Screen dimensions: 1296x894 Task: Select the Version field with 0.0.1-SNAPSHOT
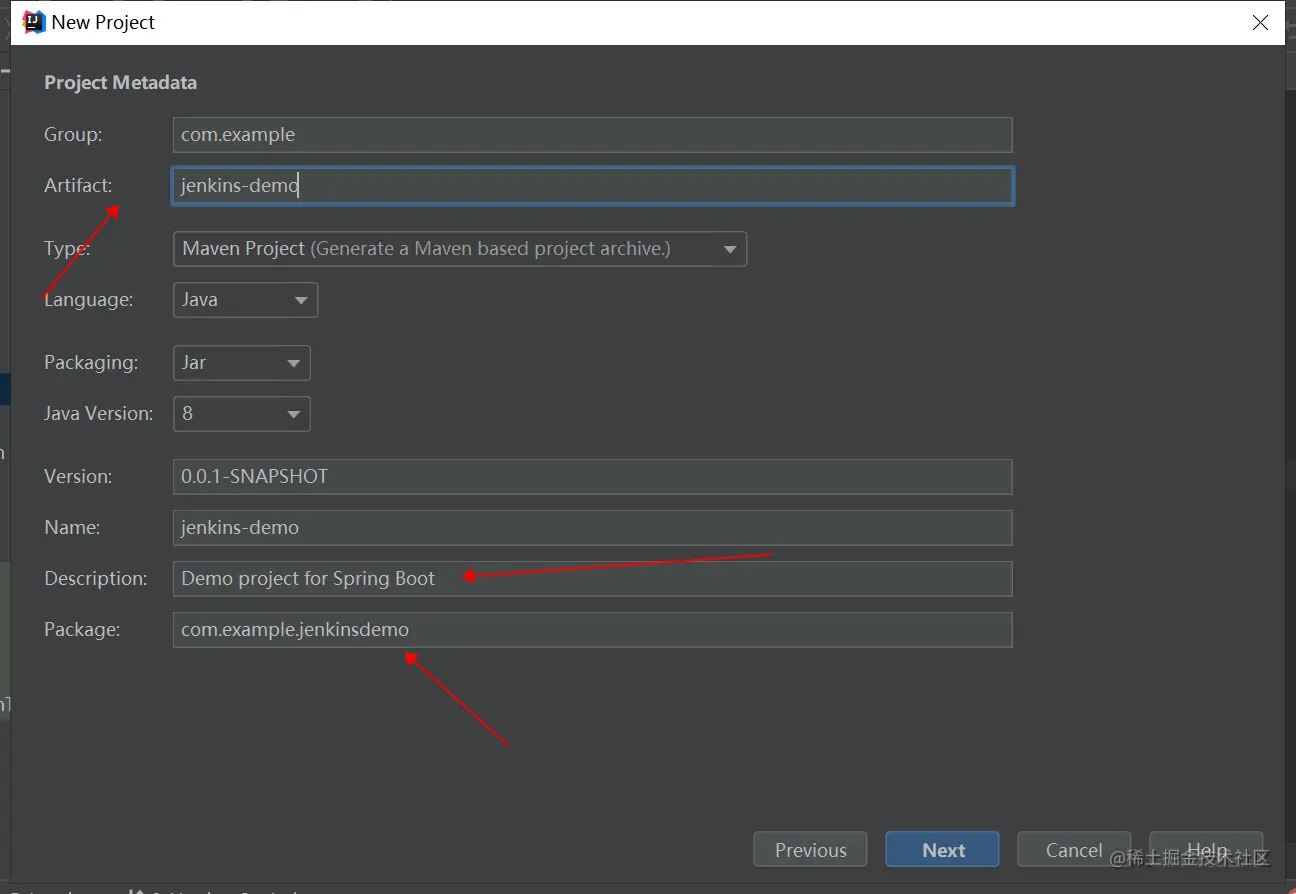592,477
